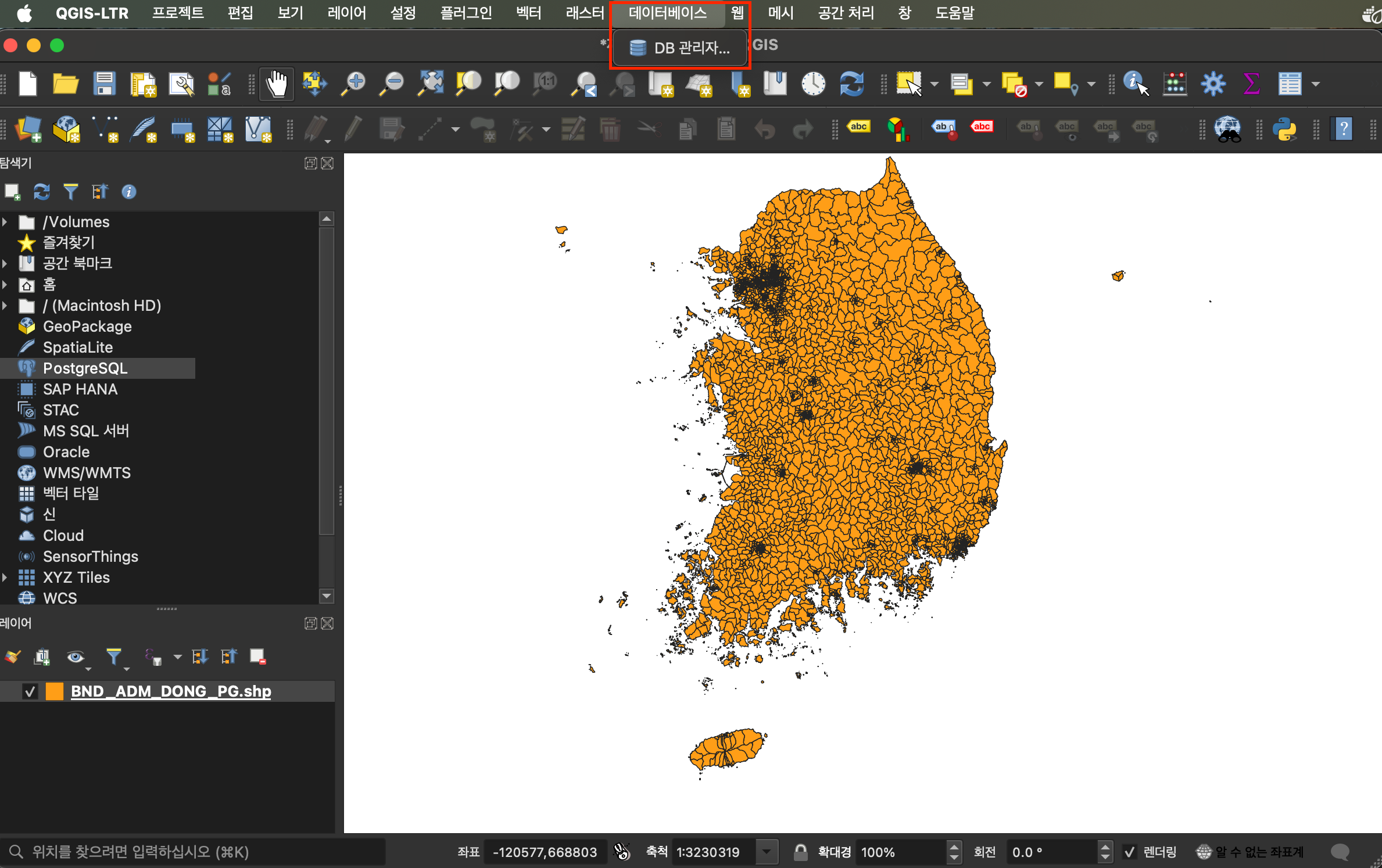Click the Zoom Full extent icon

point(431,84)
